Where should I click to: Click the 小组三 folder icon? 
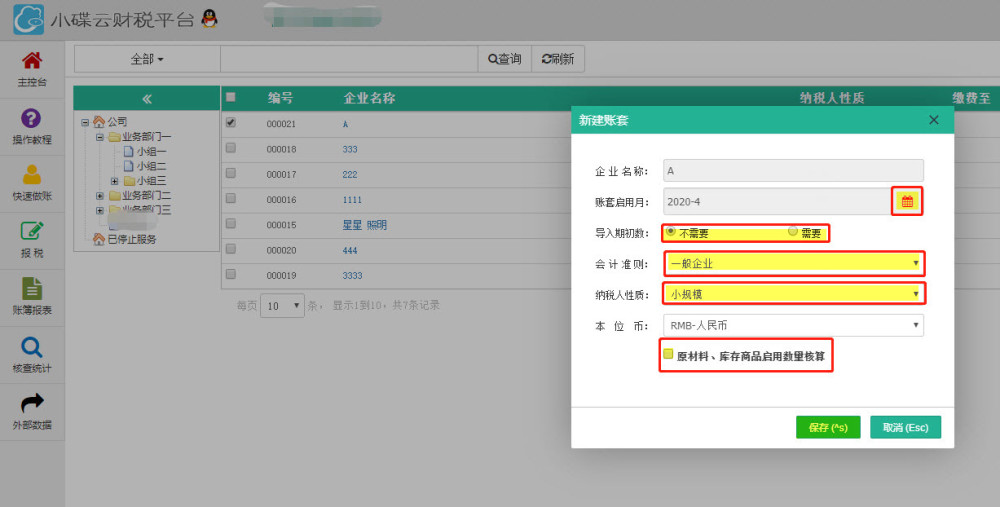pos(129,181)
